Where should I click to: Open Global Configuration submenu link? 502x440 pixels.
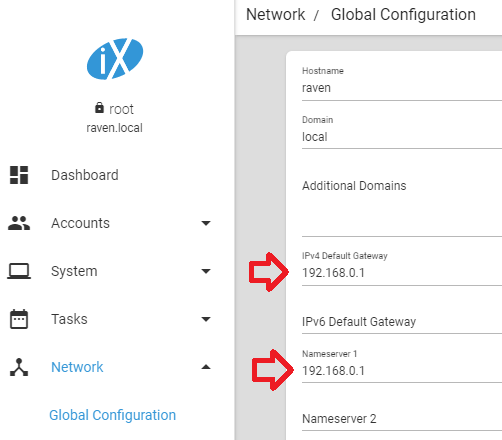tap(112, 415)
